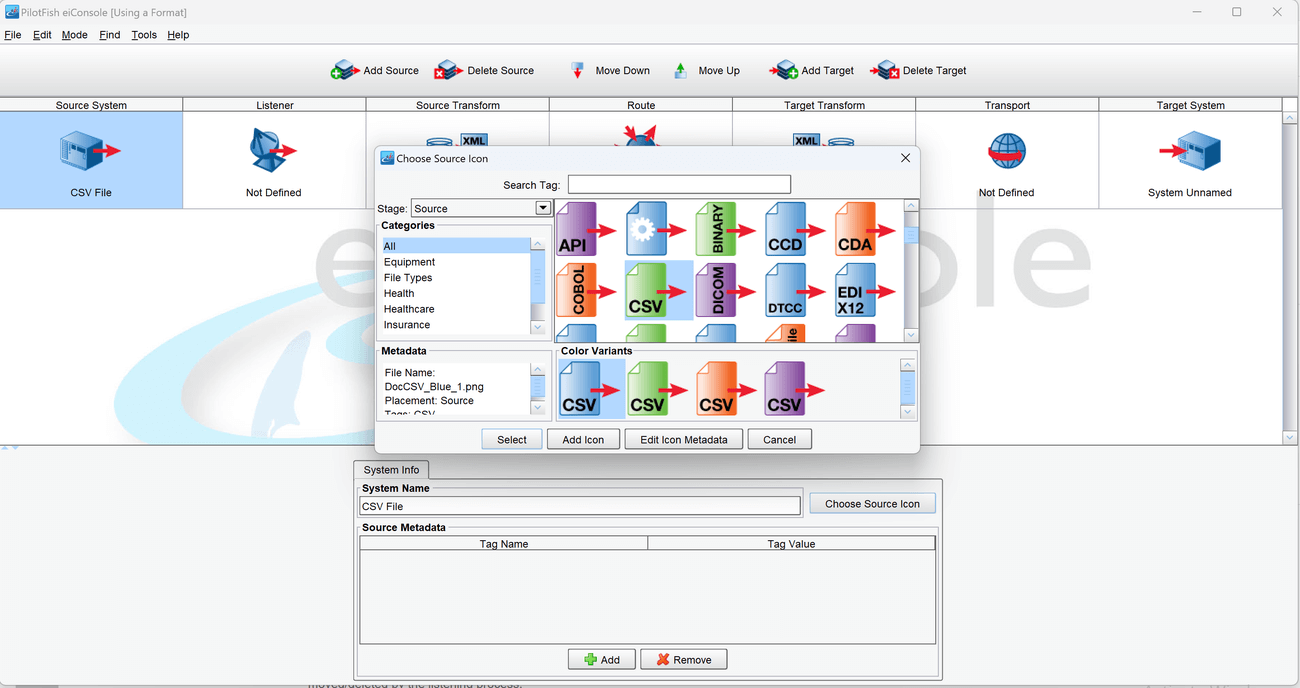Open the Stage dropdown set to Source
The width and height of the screenshot is (1300, 688).
(543, 208)
